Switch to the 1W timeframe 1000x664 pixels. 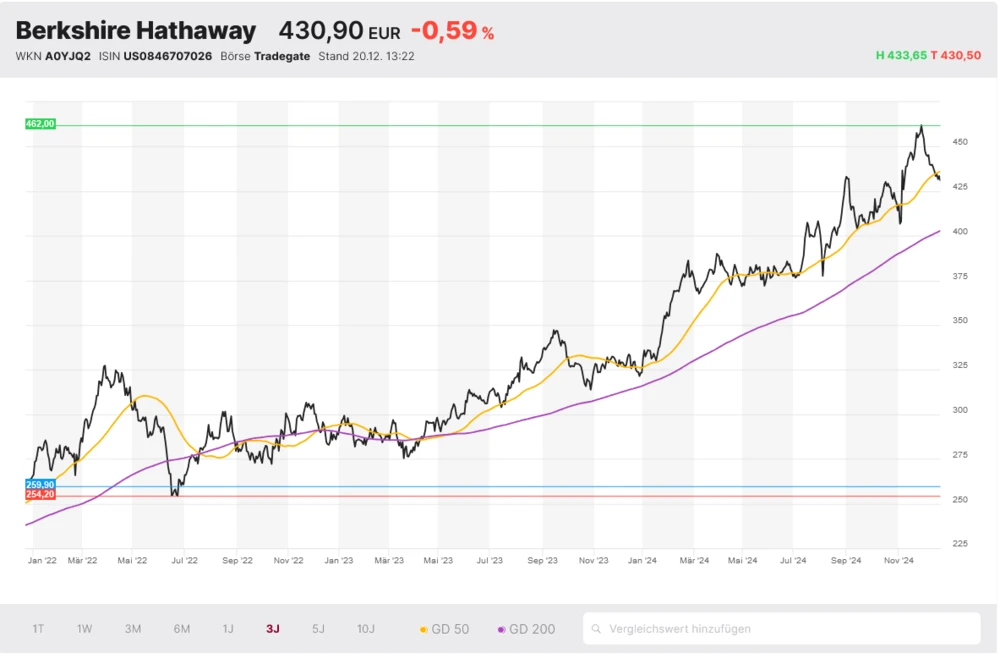(84, 629)
